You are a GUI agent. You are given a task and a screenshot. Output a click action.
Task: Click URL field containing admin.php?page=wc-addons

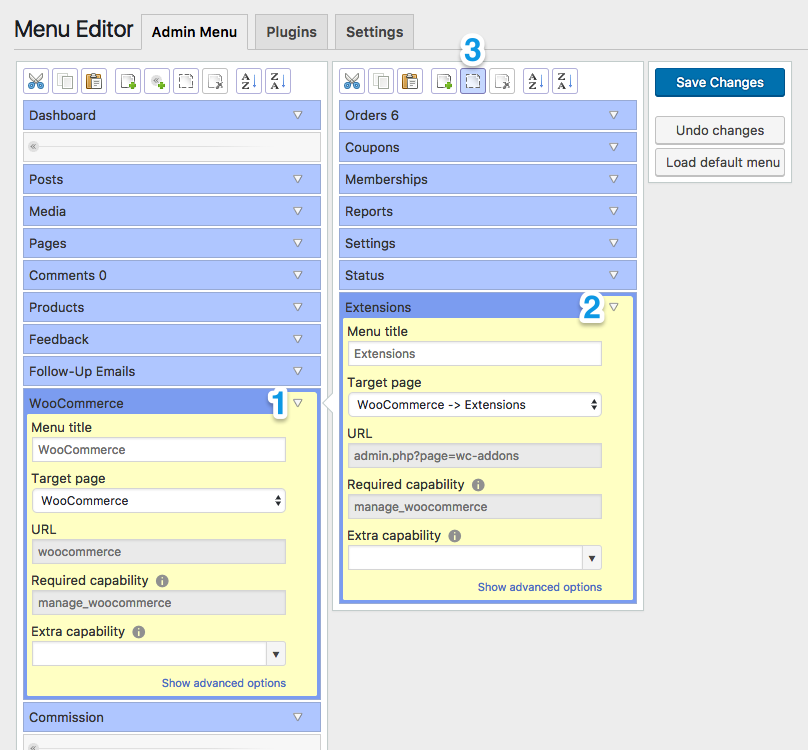pyautogui.click(x=475, y=456)
